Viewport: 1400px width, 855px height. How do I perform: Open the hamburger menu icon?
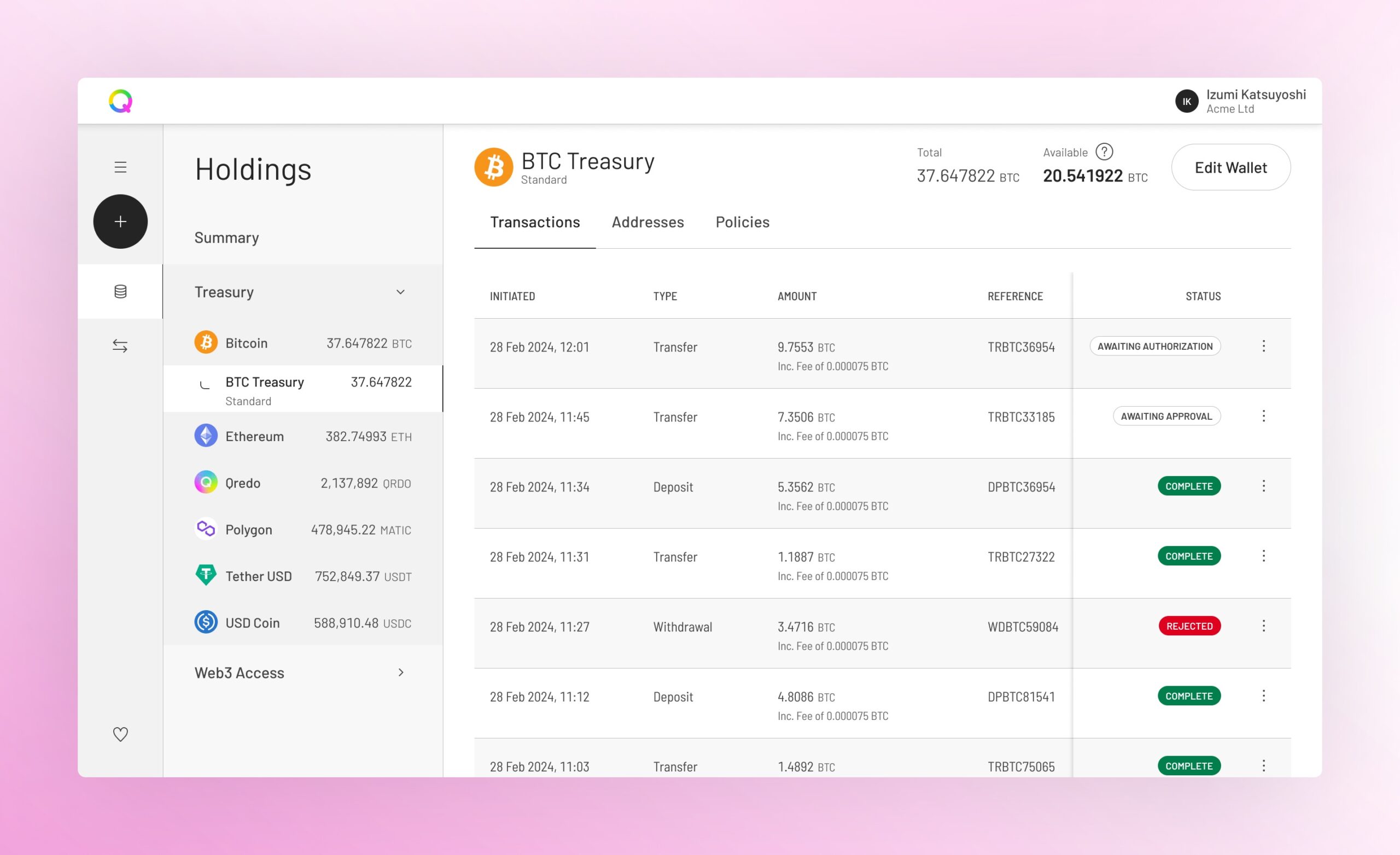(x=120, y=167)
